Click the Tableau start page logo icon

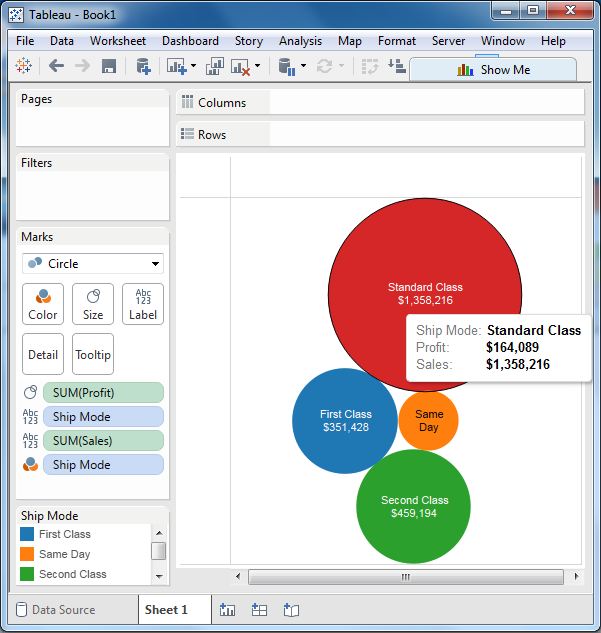pos(24,66)
